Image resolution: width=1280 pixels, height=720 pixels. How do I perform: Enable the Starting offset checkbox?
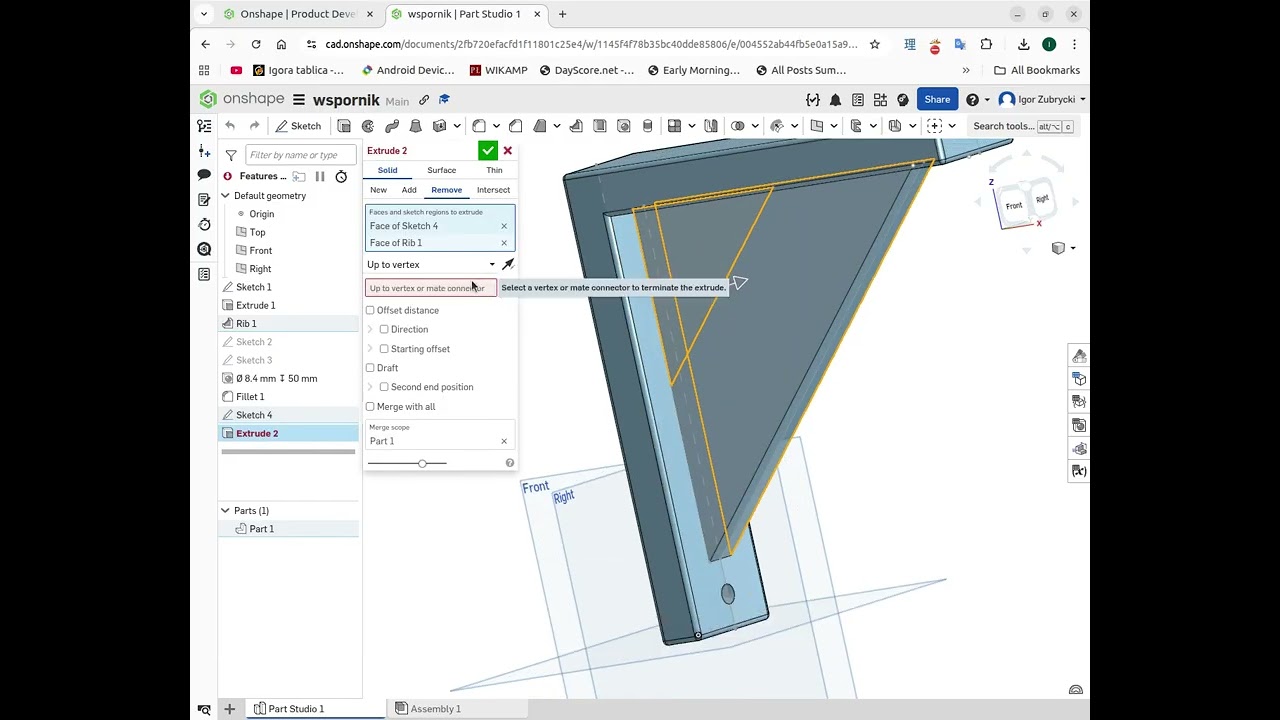coord(384,349)
